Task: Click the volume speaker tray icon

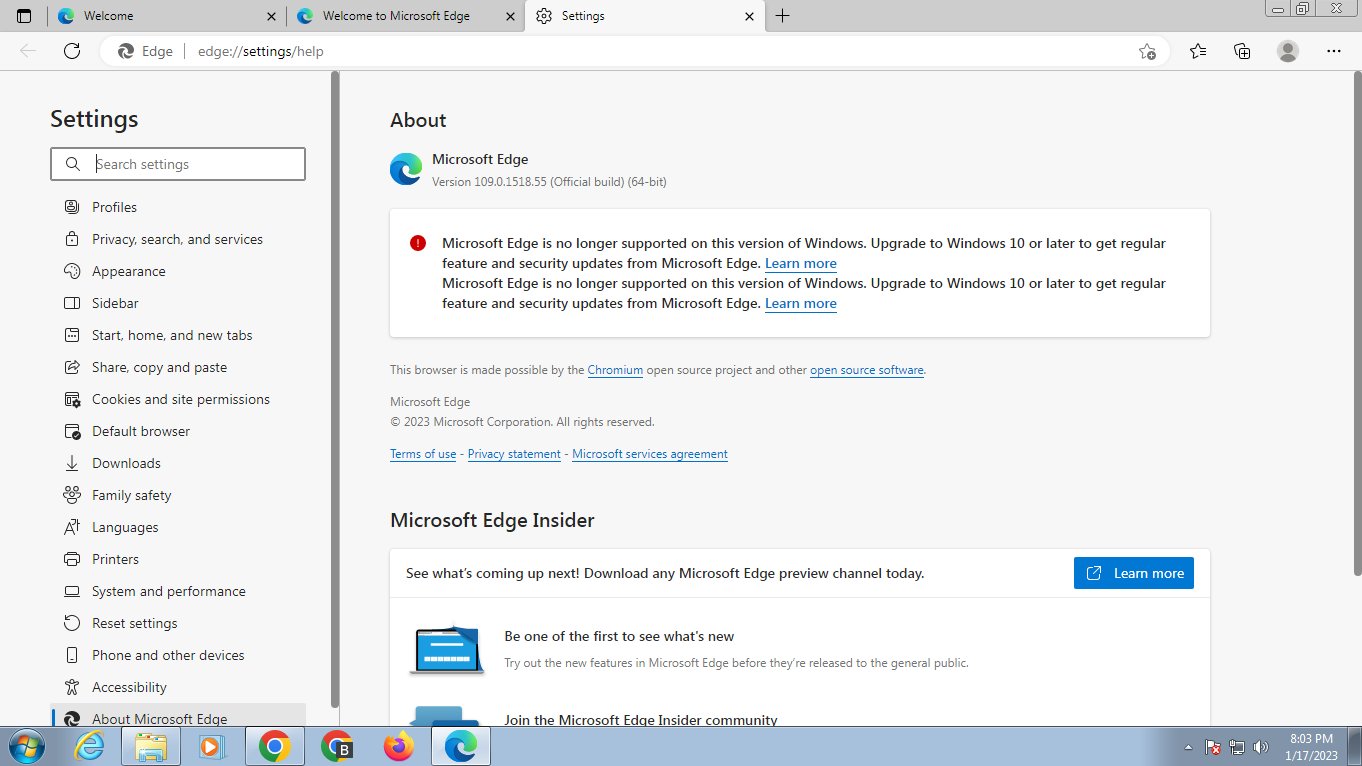Action: [1261, 747]
